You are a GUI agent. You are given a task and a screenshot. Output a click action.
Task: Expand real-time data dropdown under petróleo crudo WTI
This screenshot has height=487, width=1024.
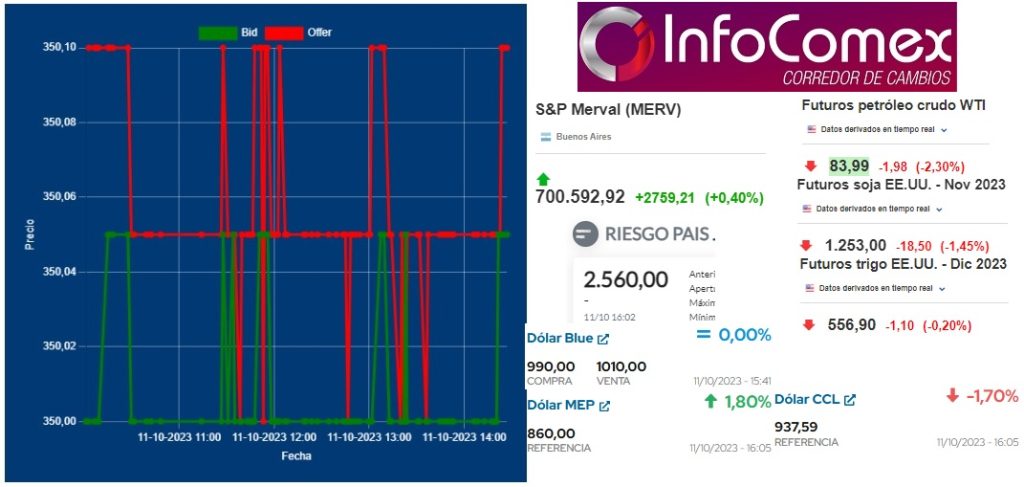click(943, 130)
